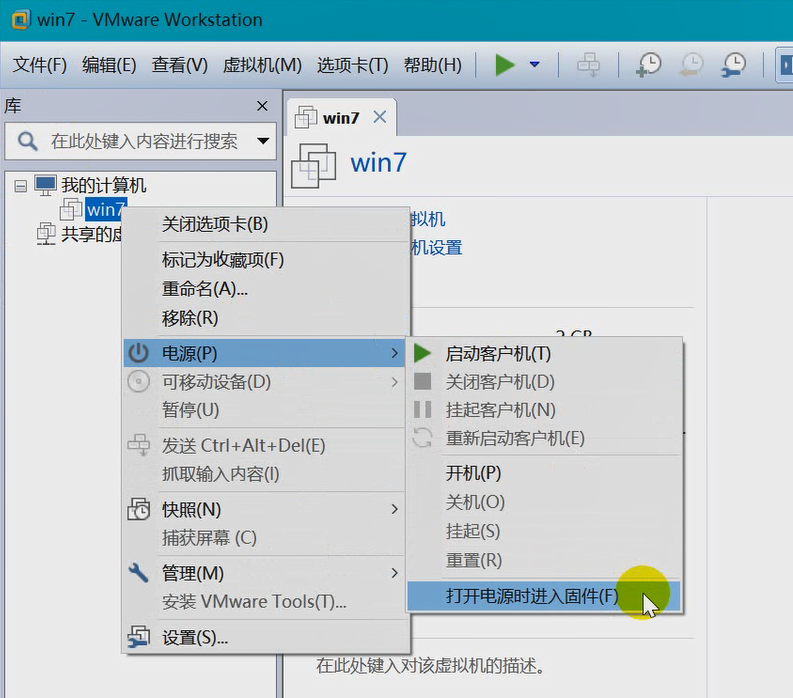Open the 快照(N) submenu
The image size is (793, 698).
pyautogui.click(x=265, y=509)
